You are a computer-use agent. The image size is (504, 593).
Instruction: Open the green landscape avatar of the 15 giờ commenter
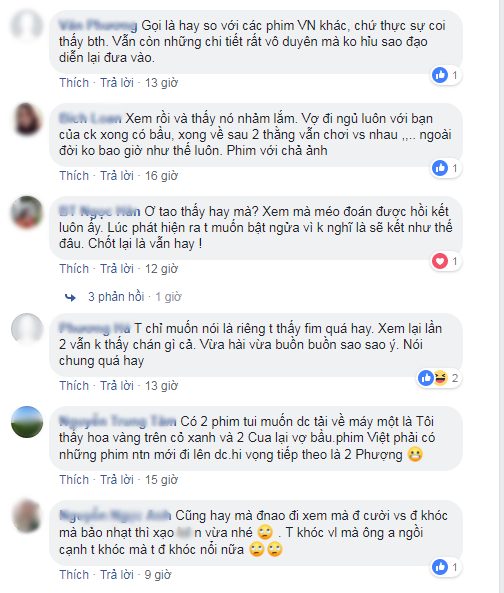(x=26, y=422)
